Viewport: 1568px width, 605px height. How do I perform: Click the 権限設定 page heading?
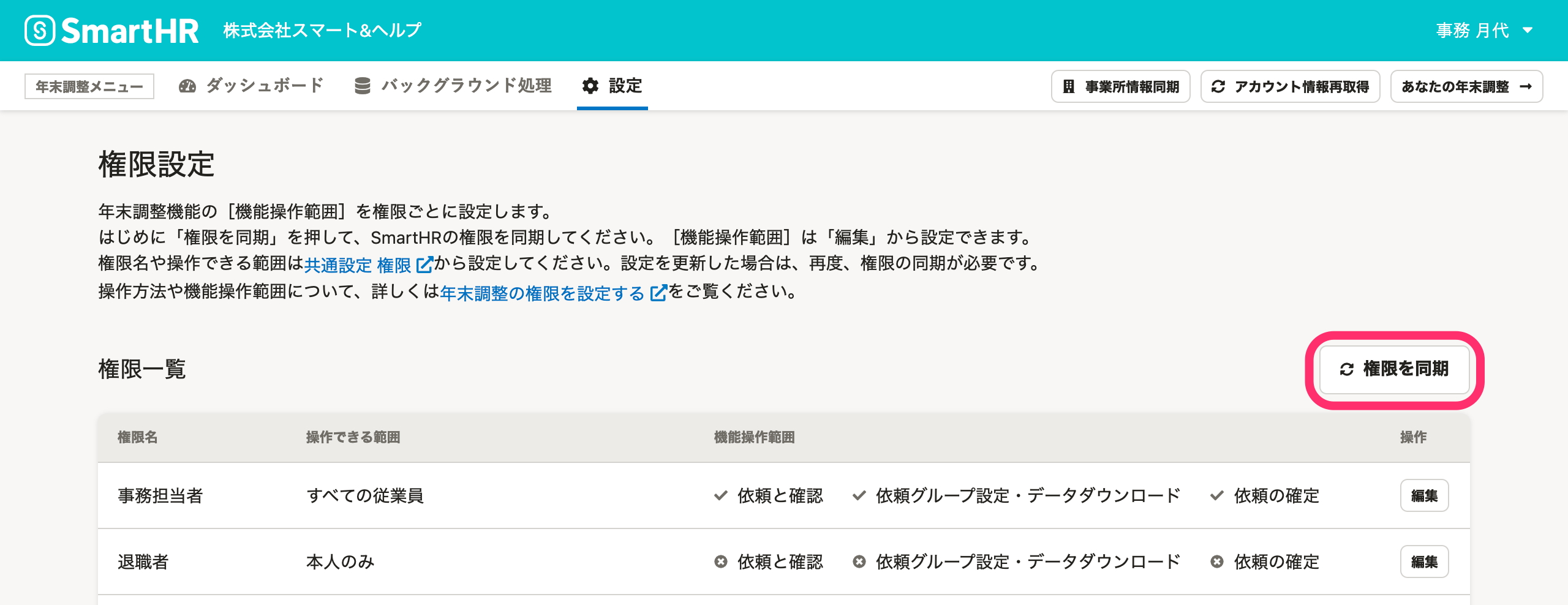pos(157,165)
